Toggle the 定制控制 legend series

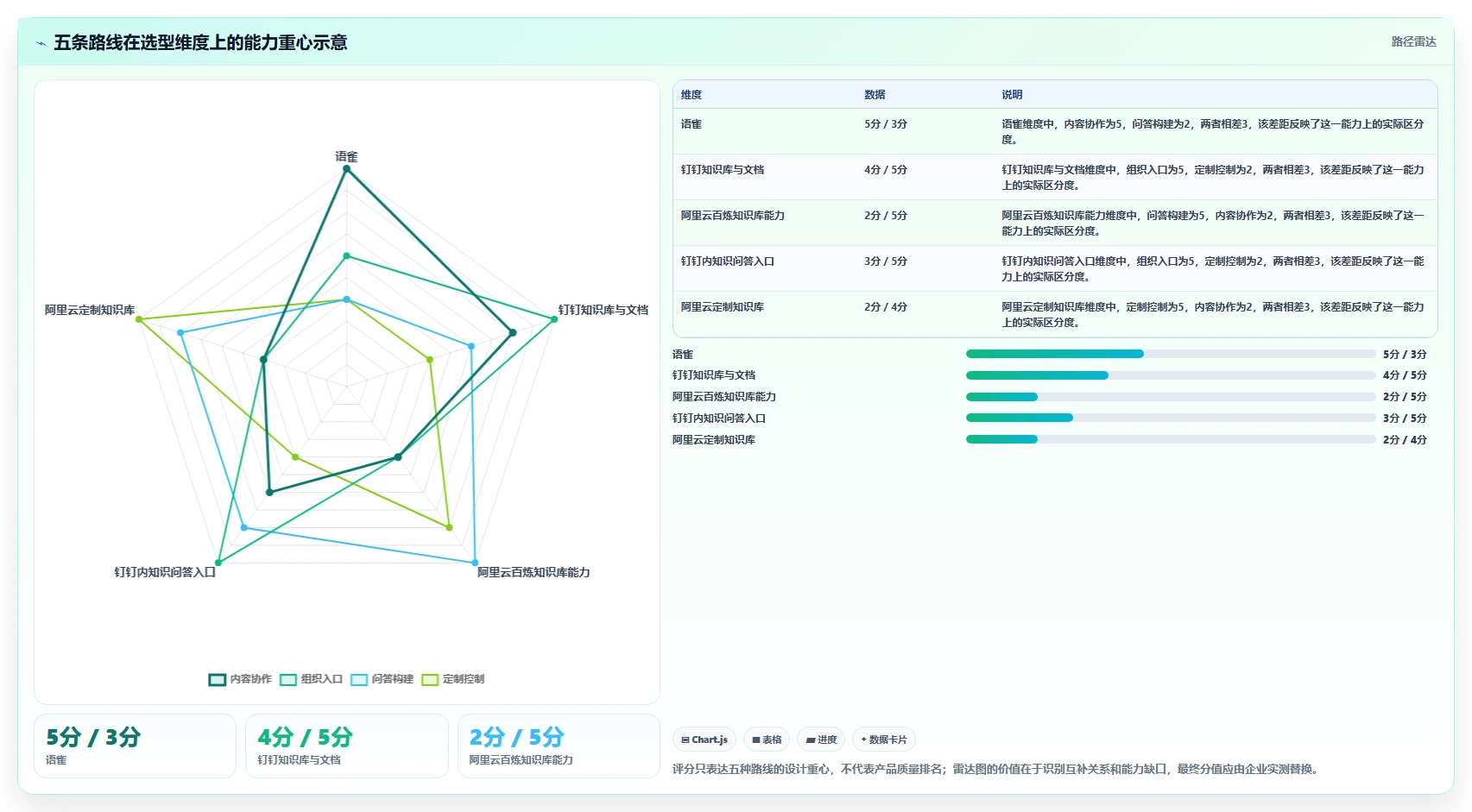(x=452, y=679)
